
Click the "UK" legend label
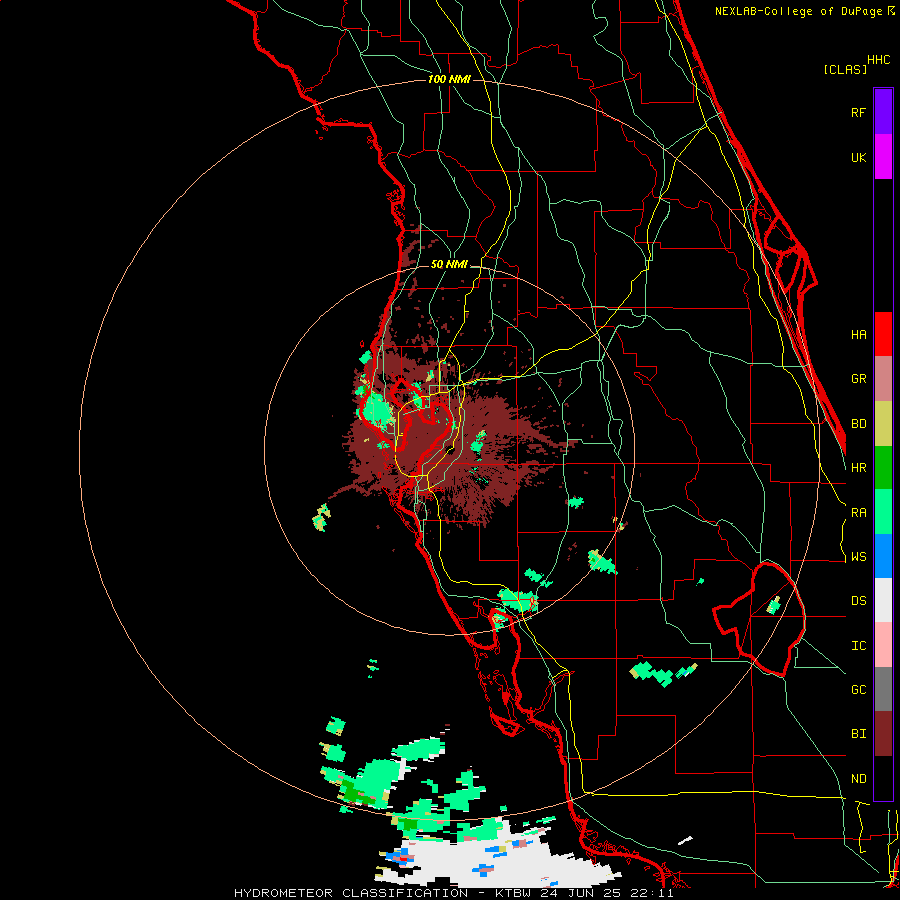(x=858, y=157)
